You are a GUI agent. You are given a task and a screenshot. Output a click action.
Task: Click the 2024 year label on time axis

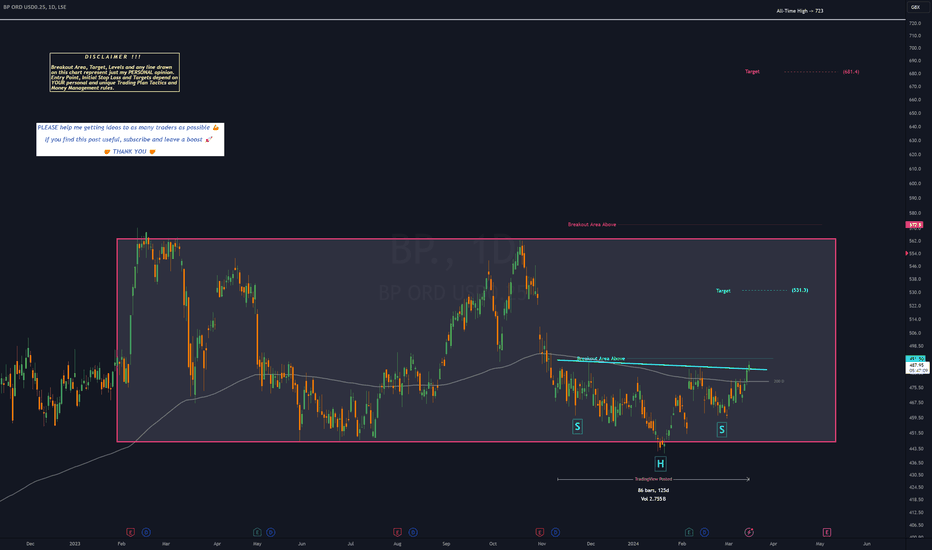[x=633, y=543]
